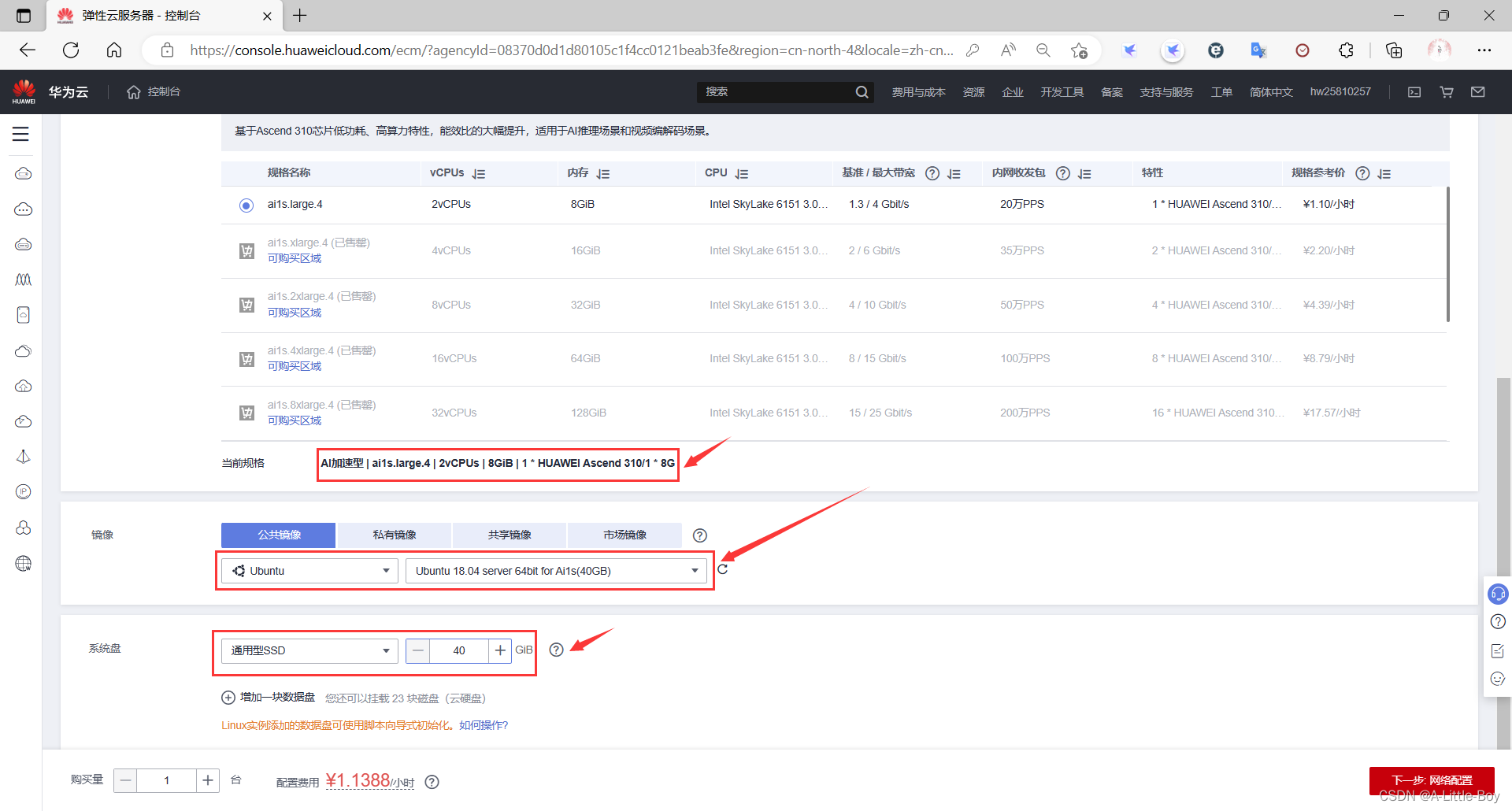Open the 开发工具 menu
Image resolution: width=1512 pixels, height=811 pixels.
click(x=1062, y=92)
